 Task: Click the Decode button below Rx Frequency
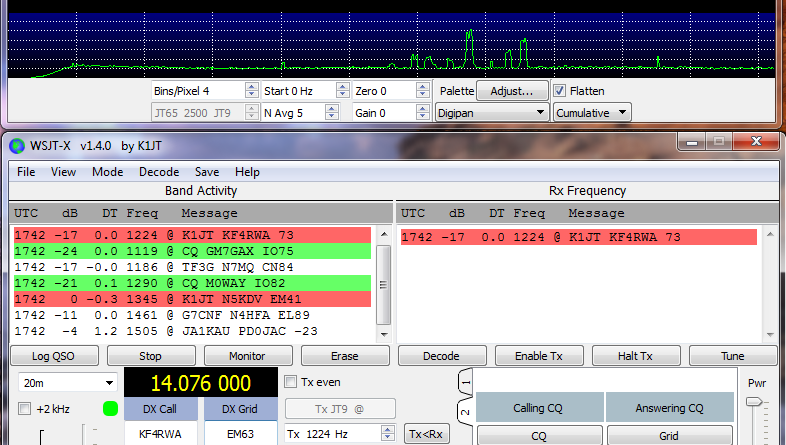point(442,356)
